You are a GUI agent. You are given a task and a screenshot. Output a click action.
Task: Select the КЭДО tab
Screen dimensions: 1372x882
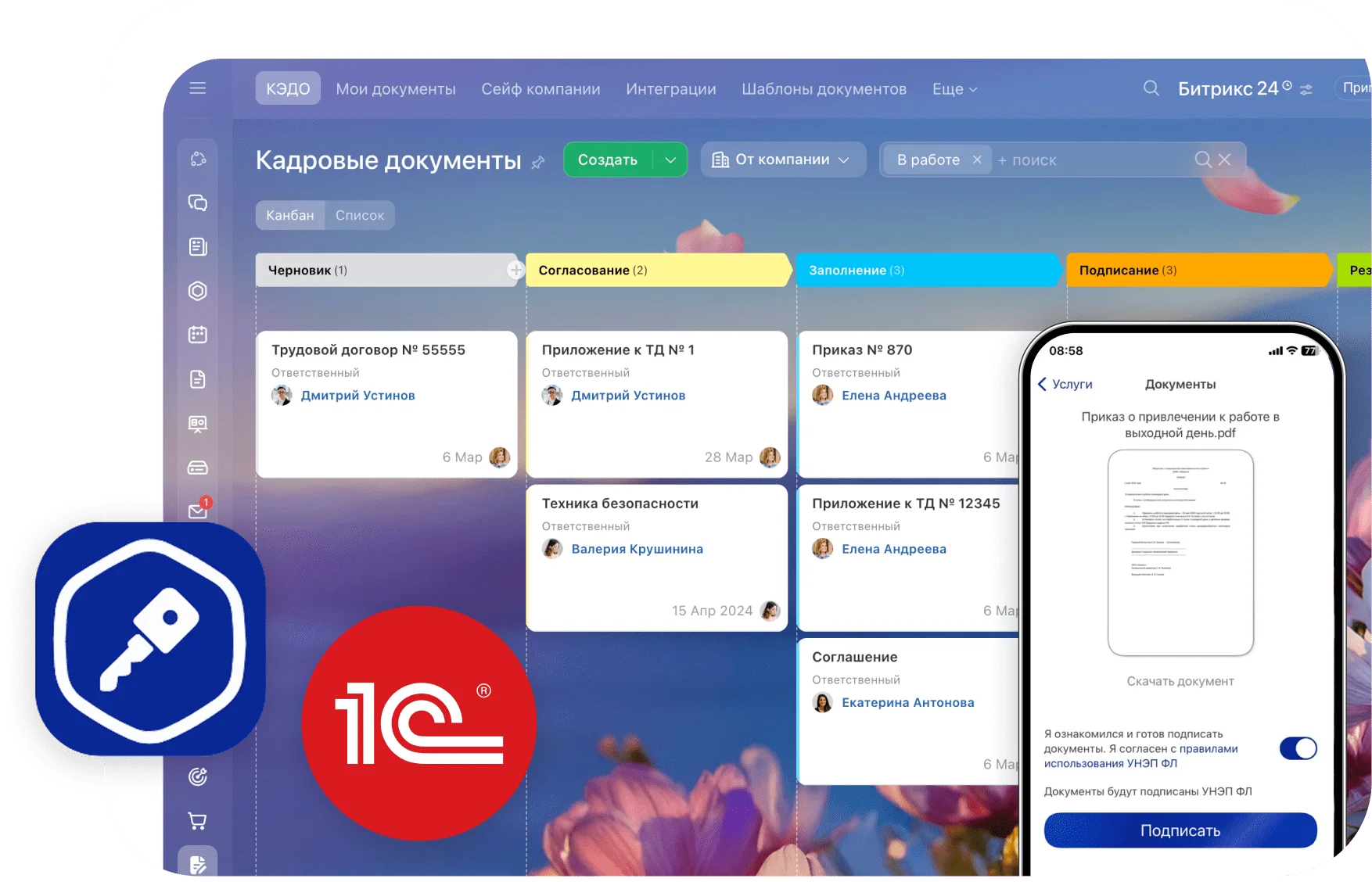pos(288,88)
